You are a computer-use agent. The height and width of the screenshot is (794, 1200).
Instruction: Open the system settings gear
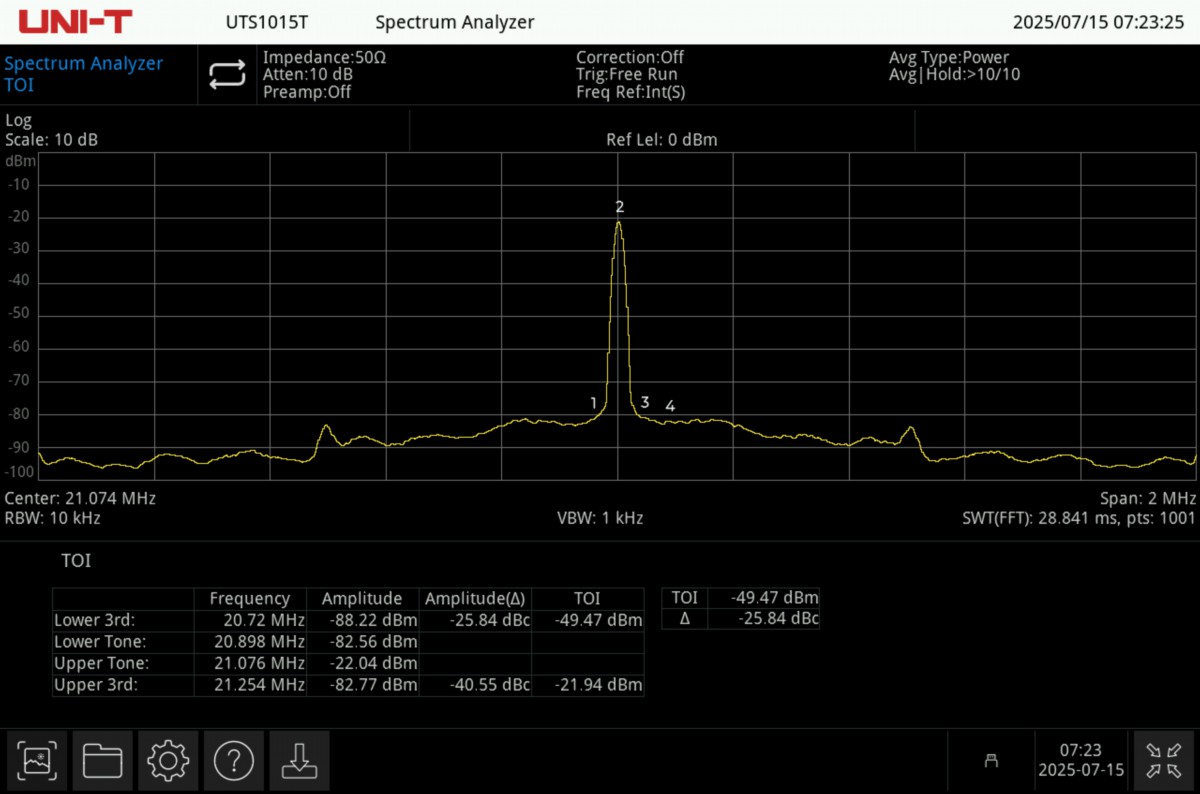167,761
